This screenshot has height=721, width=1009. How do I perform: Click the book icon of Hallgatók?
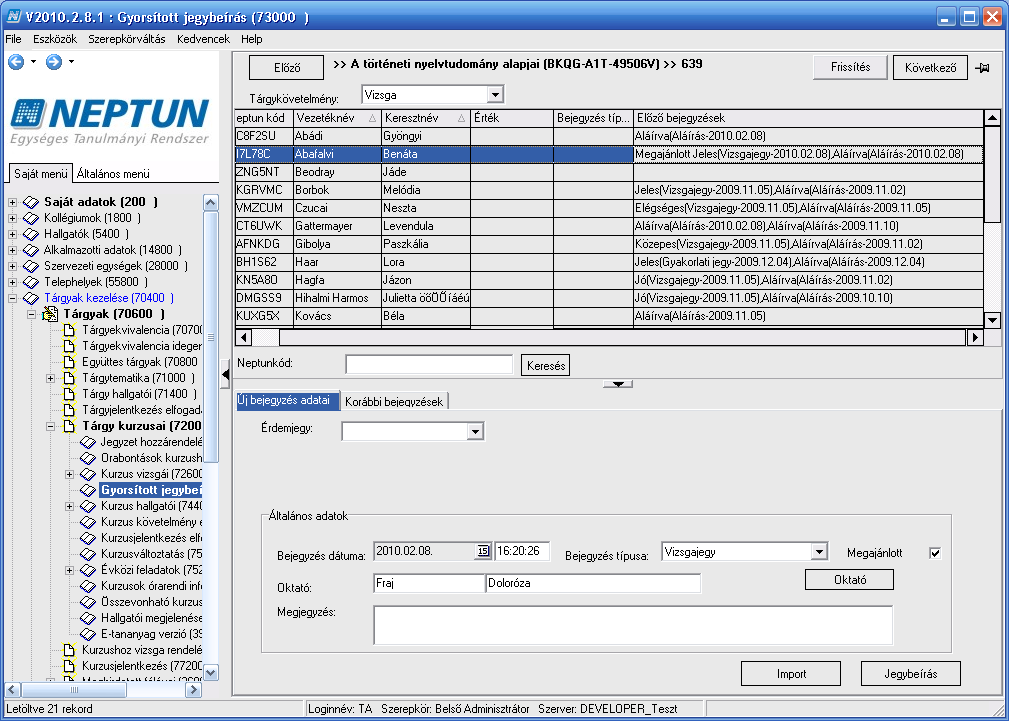point(31,234)
